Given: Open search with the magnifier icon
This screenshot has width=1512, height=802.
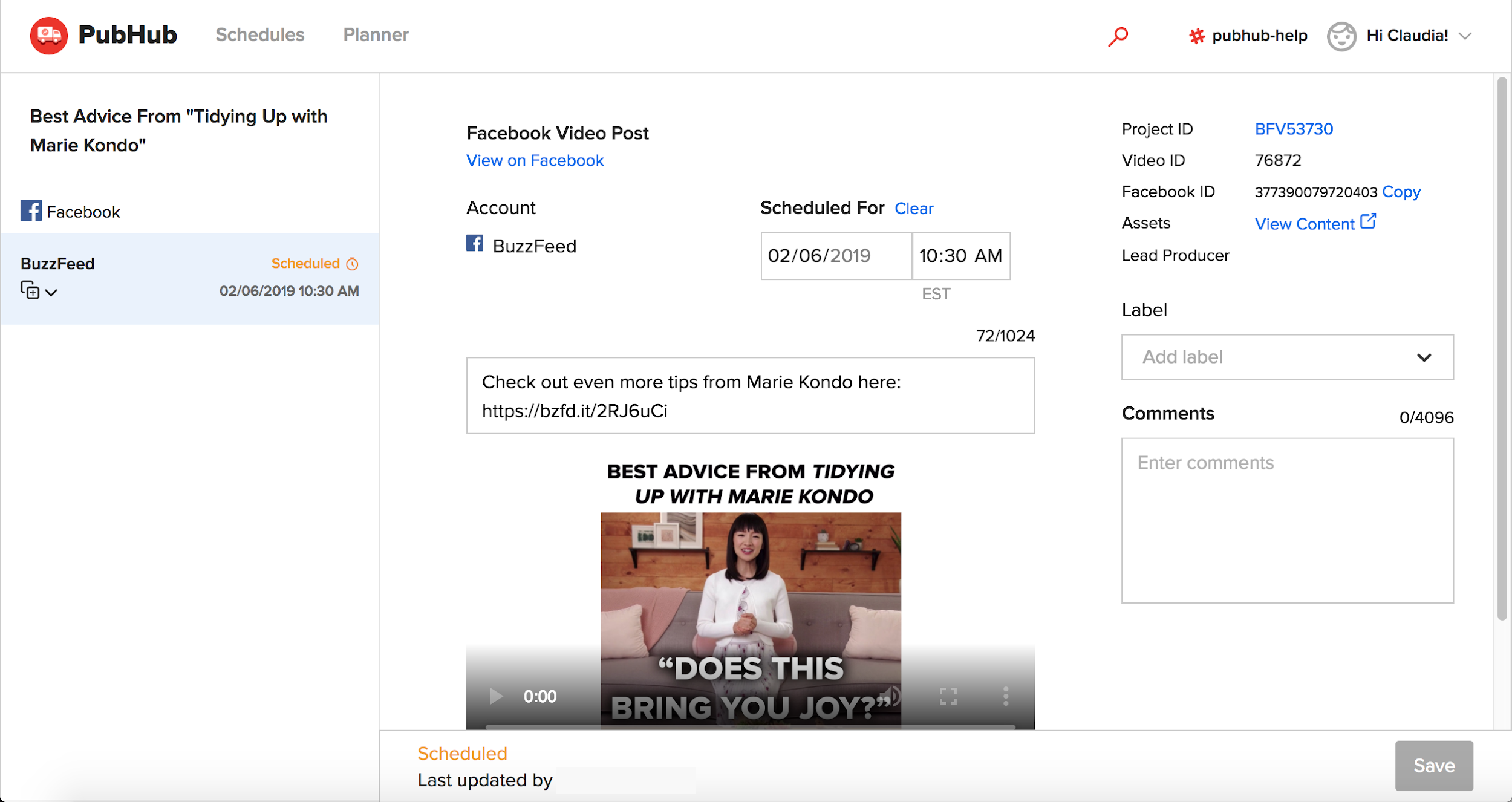Looking at the screenshot, I should (1118, 36).
